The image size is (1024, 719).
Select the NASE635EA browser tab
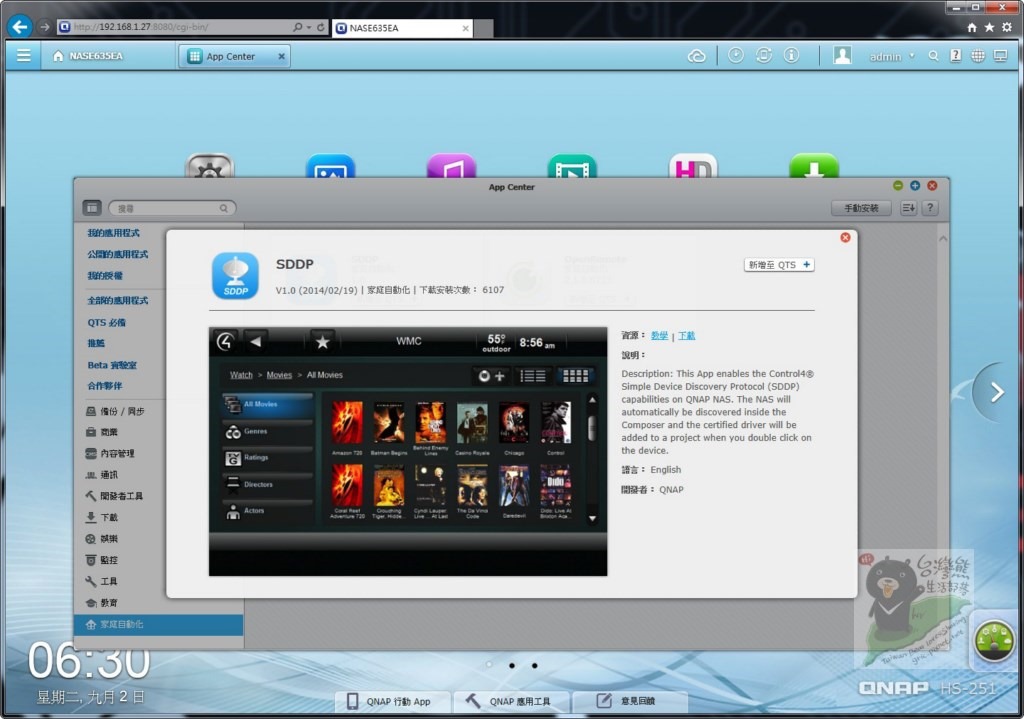(402, 28)
